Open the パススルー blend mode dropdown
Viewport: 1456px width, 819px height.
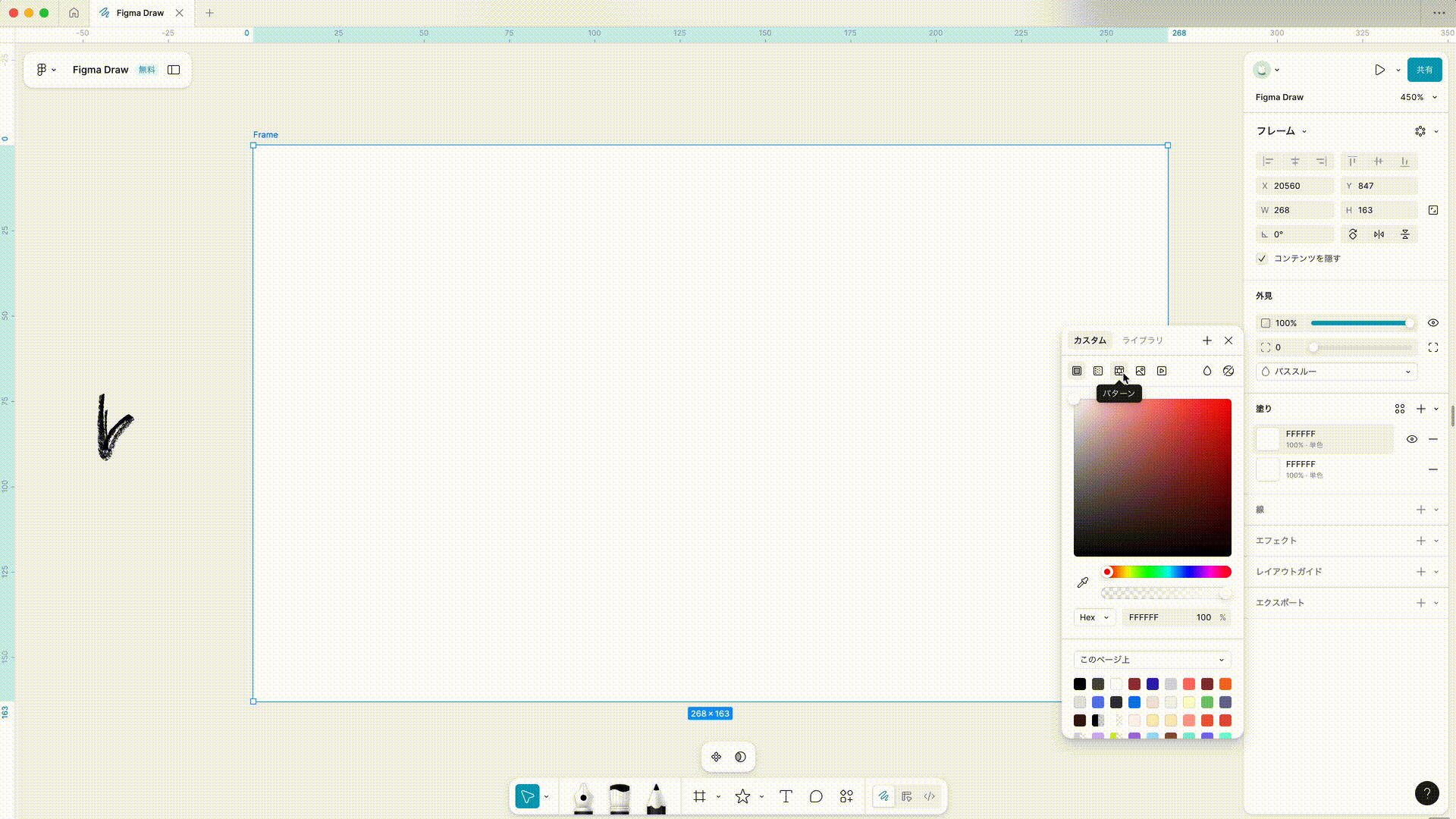click(1337, 372)
